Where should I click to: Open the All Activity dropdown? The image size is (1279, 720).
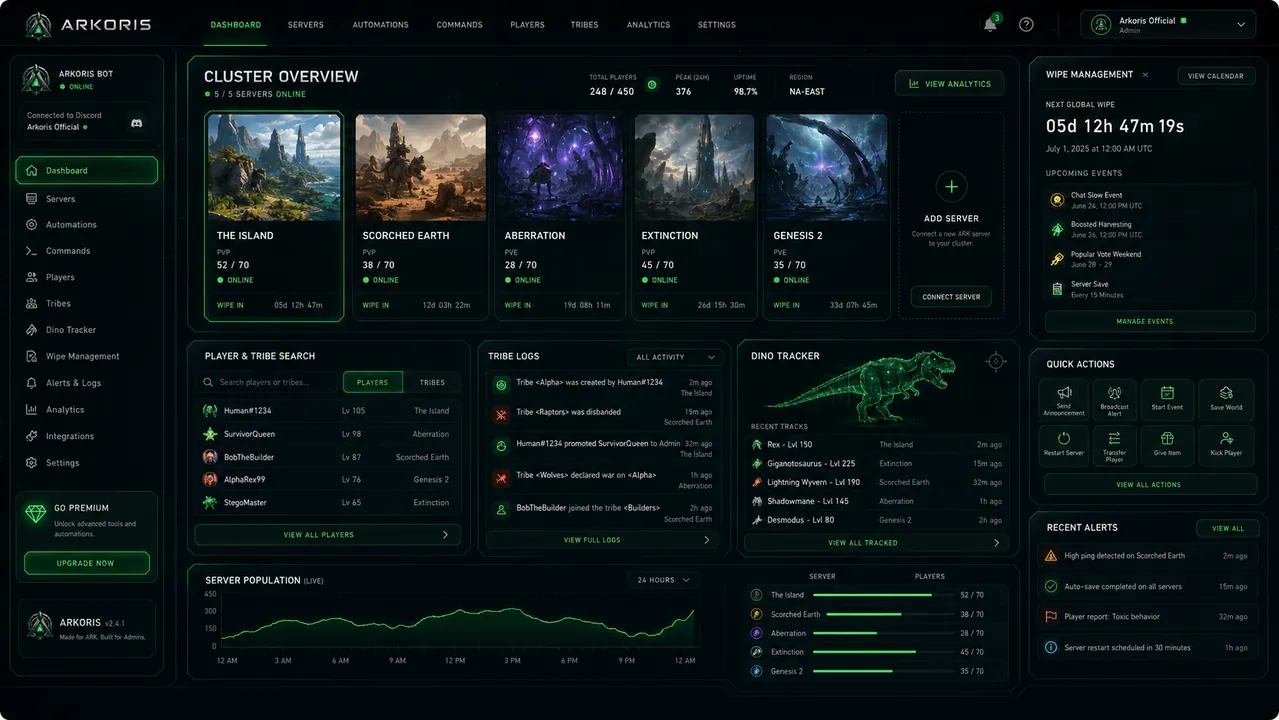point(675,357)
